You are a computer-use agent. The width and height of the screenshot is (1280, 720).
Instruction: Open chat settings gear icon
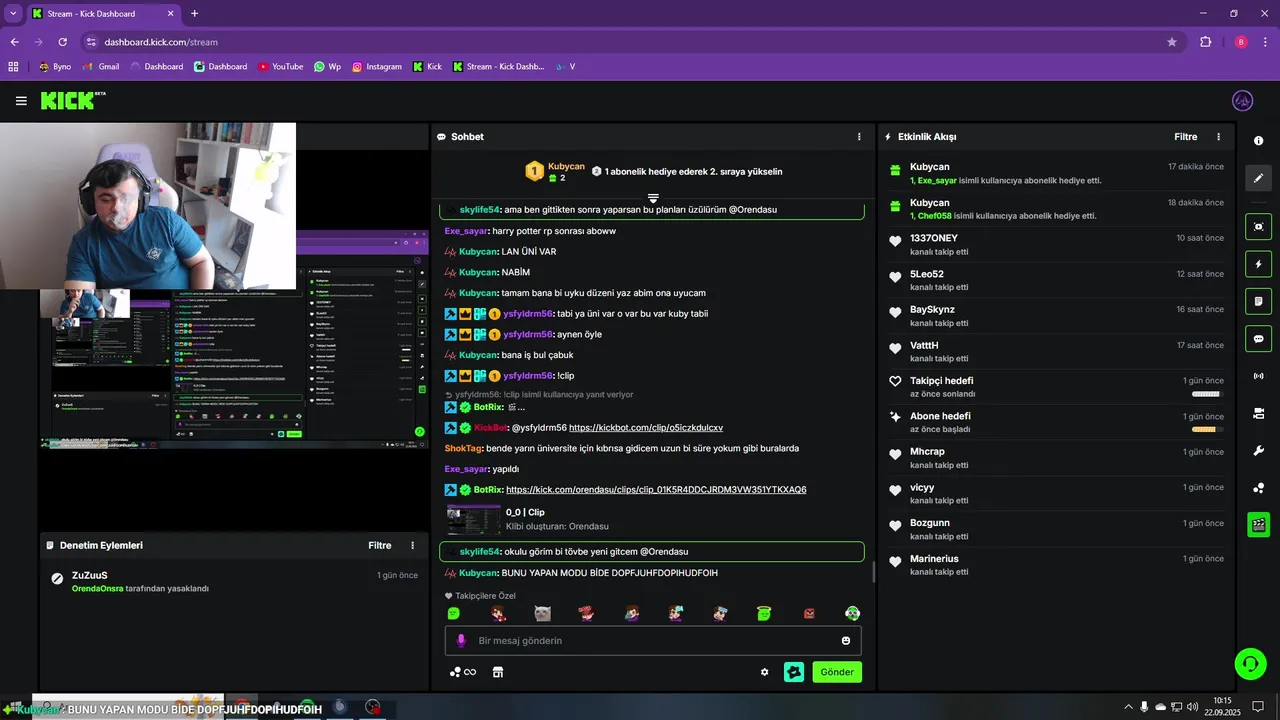point(765,672)
